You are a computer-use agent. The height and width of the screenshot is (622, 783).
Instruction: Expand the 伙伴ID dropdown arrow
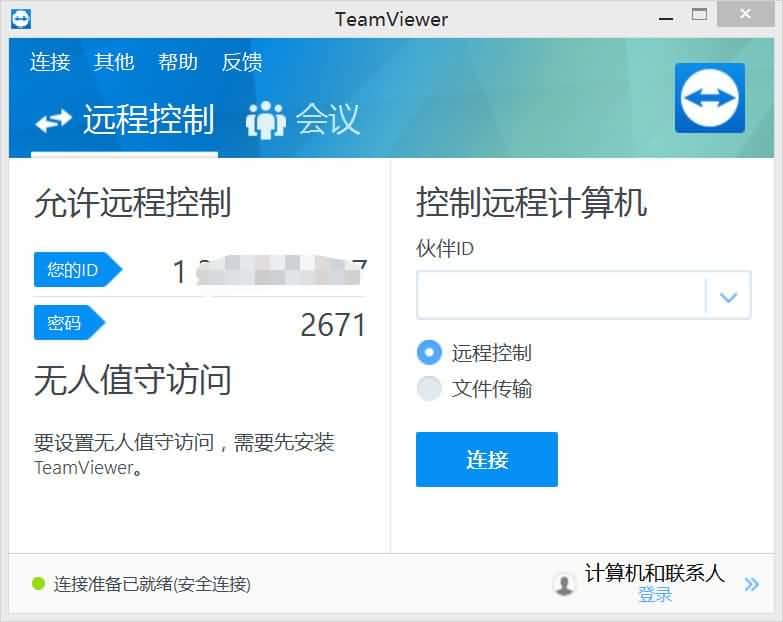[x=729, y=297]
